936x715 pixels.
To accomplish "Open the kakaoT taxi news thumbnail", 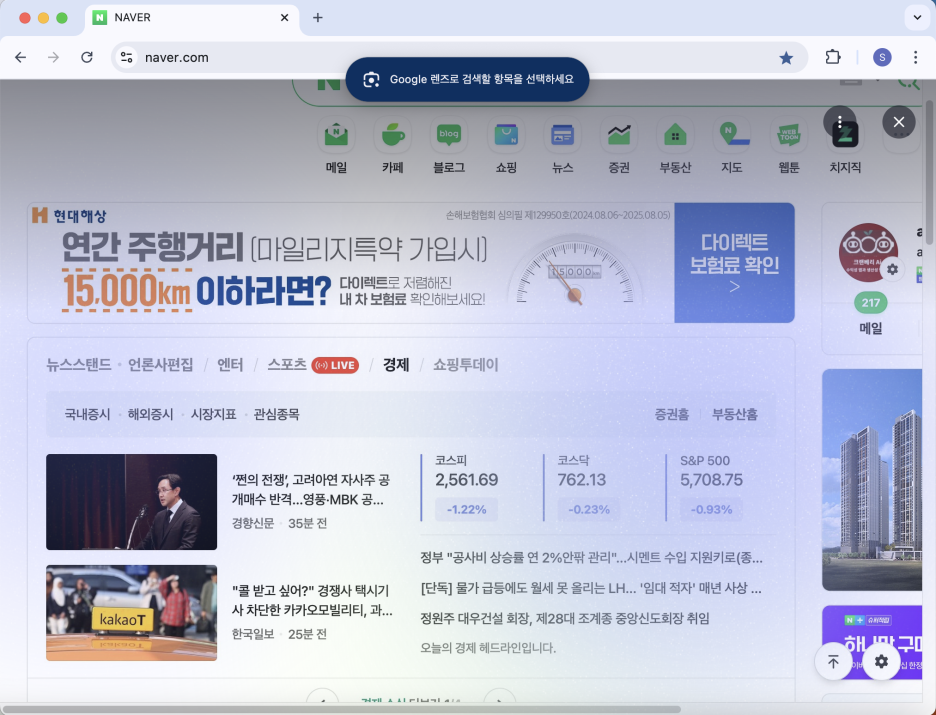I will [131, 613].
